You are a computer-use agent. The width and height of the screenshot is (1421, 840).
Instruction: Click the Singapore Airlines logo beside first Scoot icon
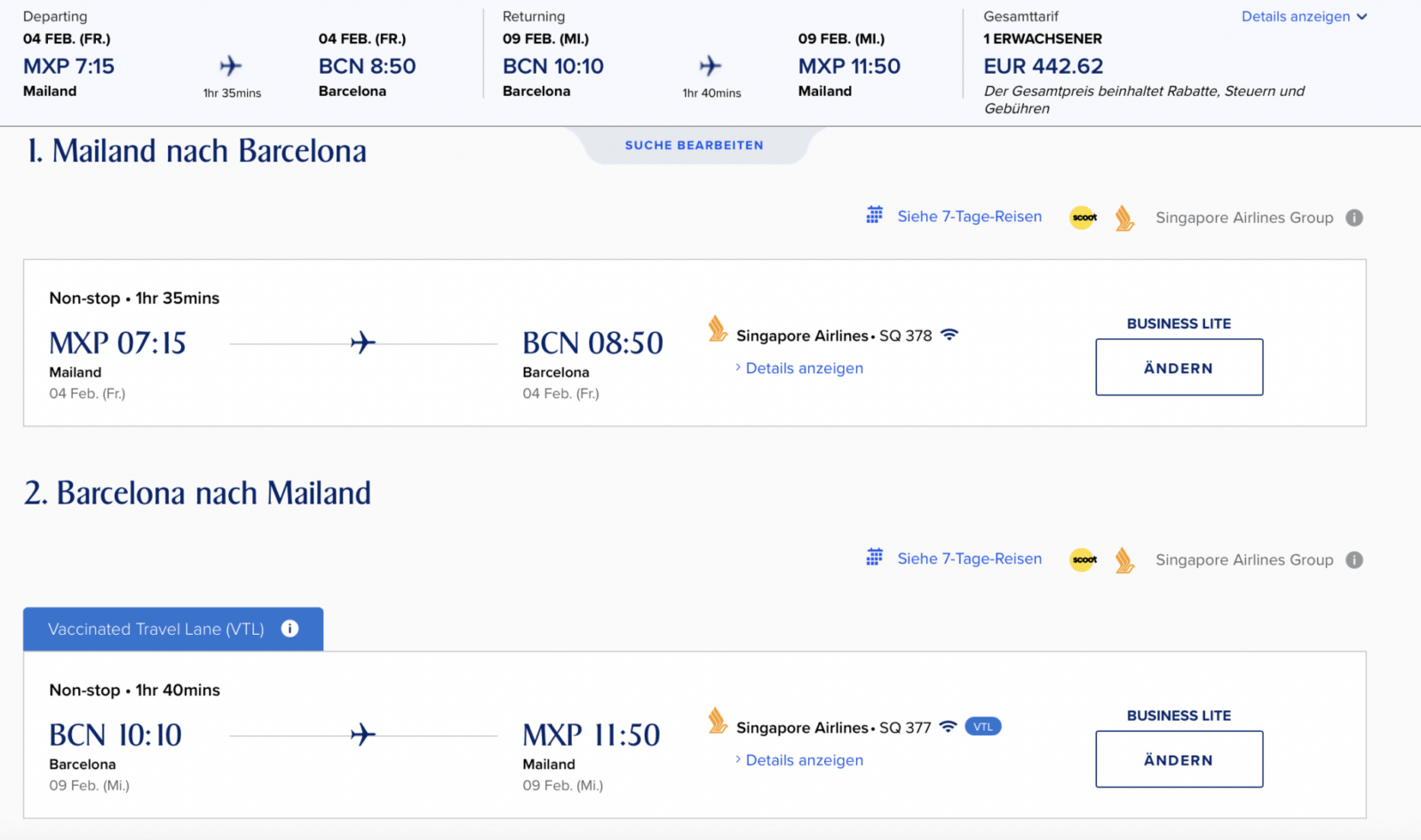1124,218
